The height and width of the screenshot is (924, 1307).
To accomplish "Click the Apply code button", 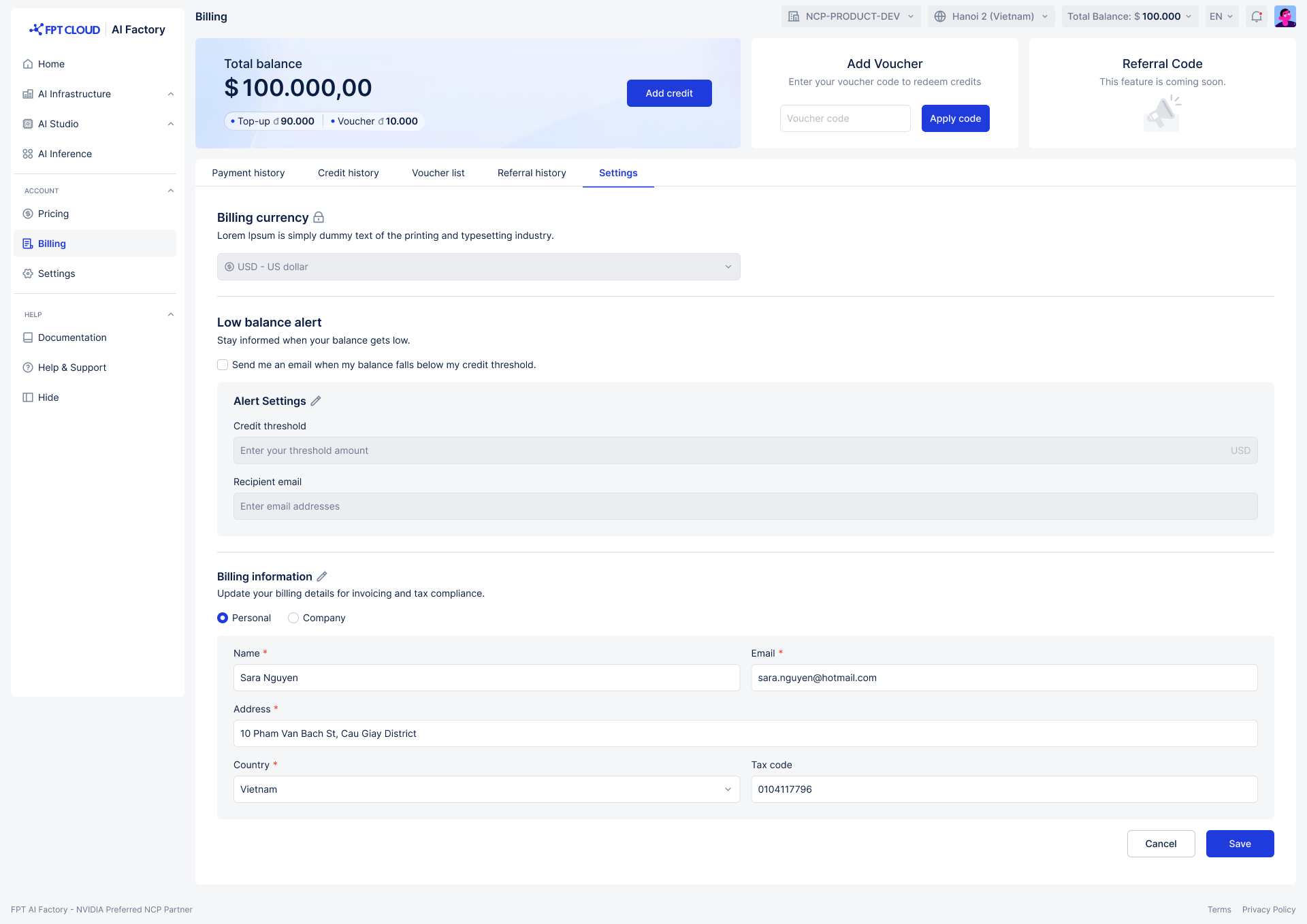I will tap(955, 118).
